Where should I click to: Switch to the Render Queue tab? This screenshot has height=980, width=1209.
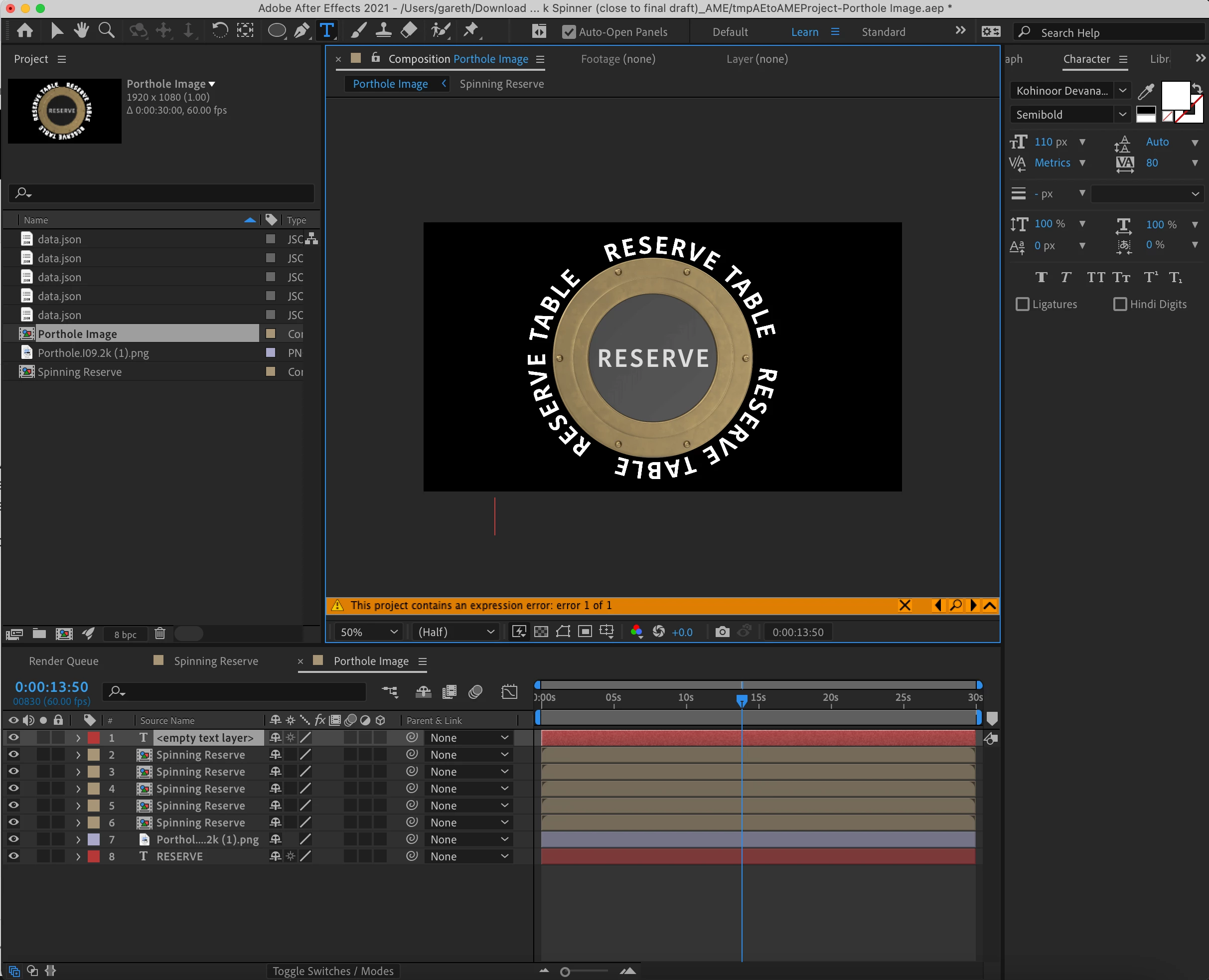64,661
